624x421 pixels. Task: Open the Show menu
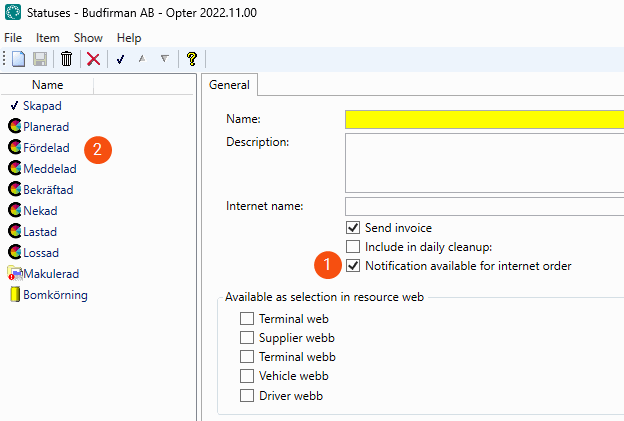pos(88,38)
